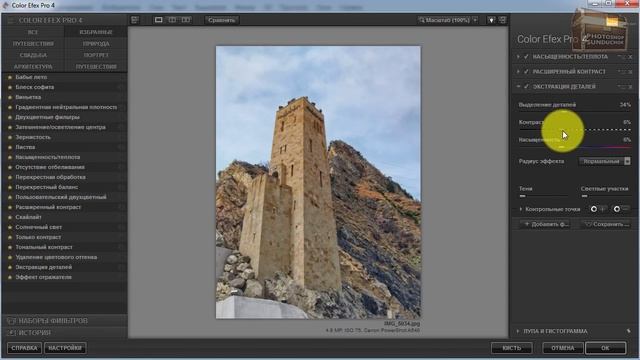Screen dimensions: 640x360
Task: Click the Светлые участки highlights slider
Action: tap(606, 196)
